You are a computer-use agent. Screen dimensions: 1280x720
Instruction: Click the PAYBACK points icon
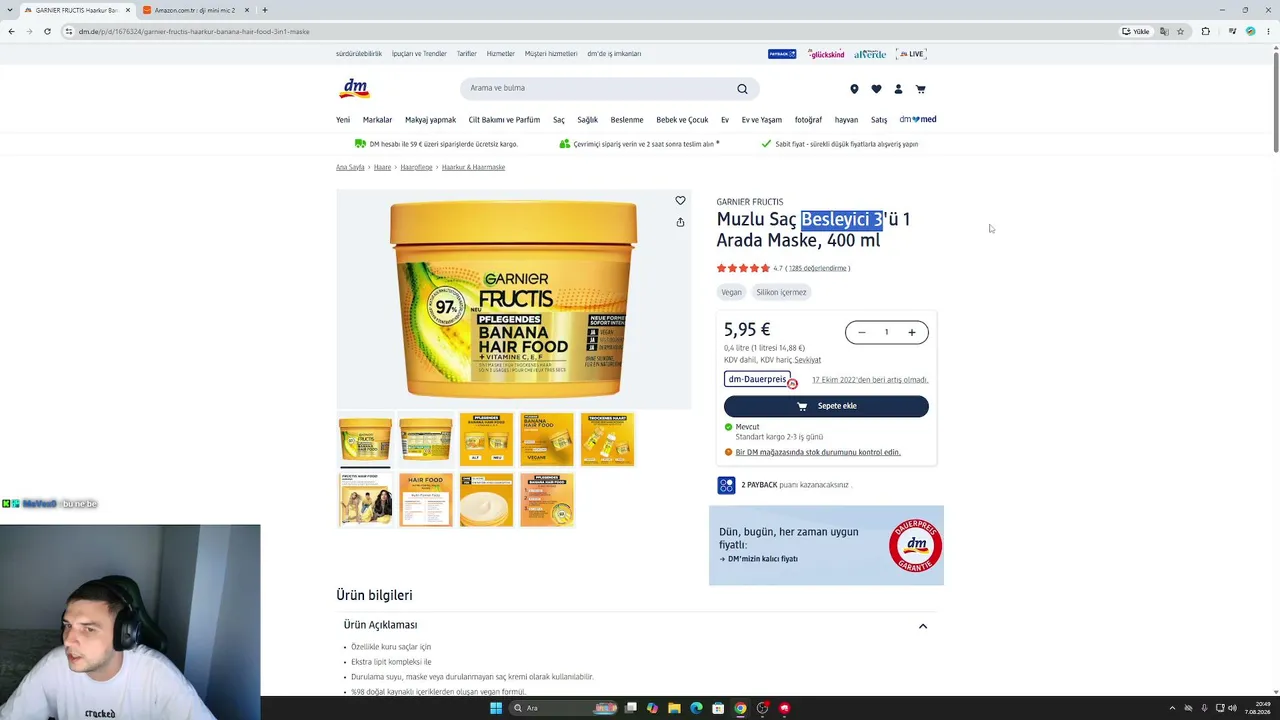[727, 485]
